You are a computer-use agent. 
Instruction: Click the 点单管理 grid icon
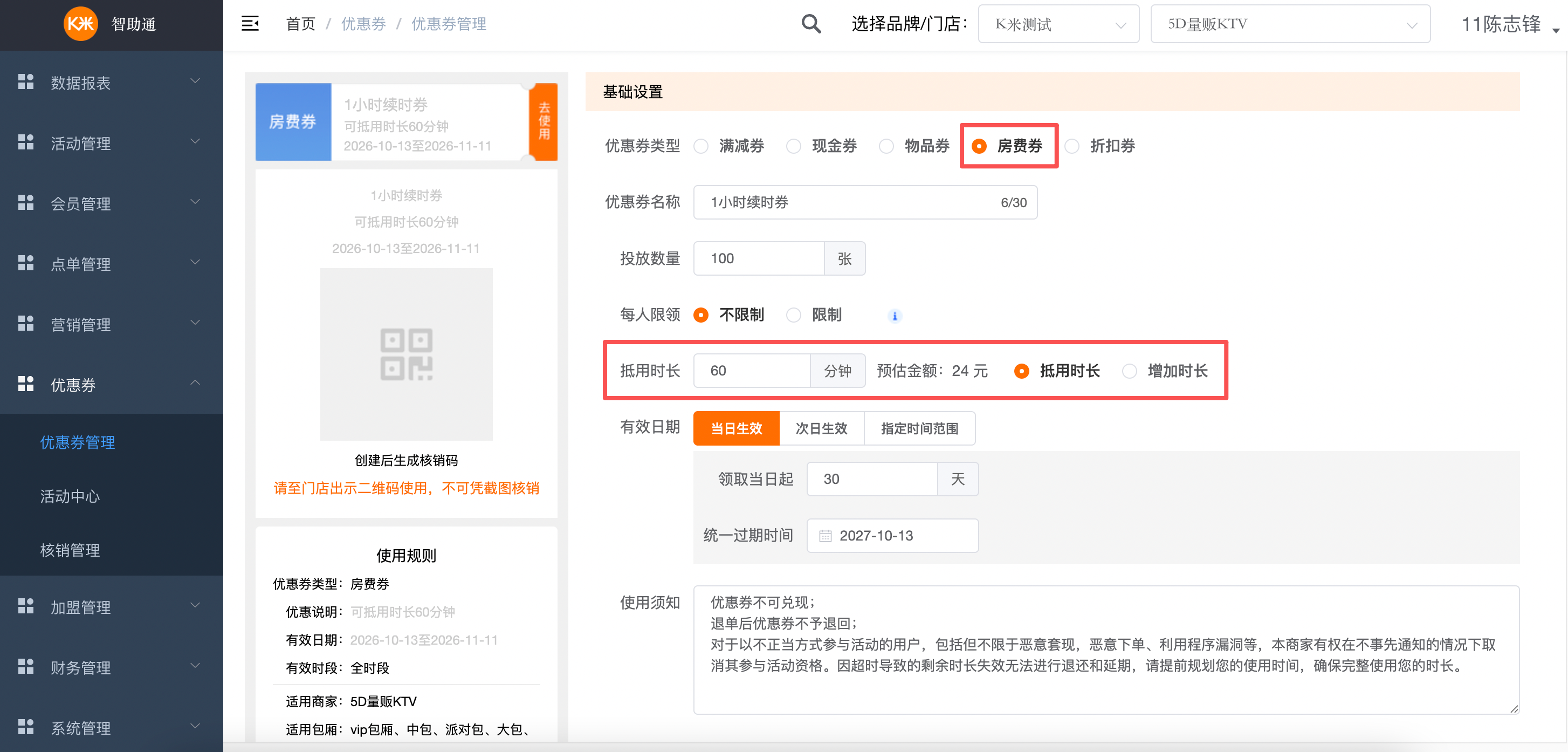(25, 262)
